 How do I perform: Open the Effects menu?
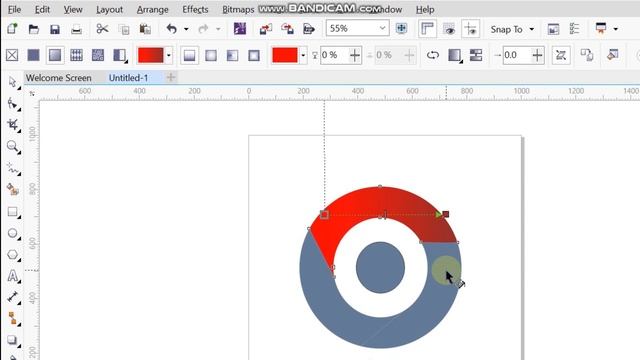195,9
